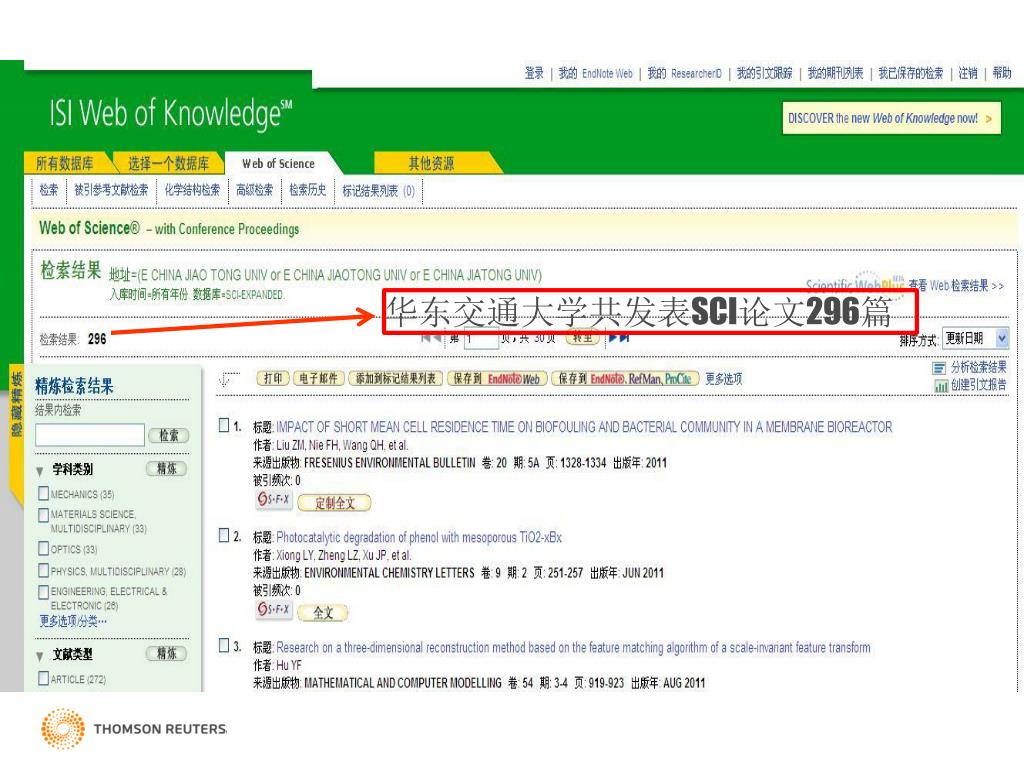Click the 电子邮件 button

(x=319, y=379)
